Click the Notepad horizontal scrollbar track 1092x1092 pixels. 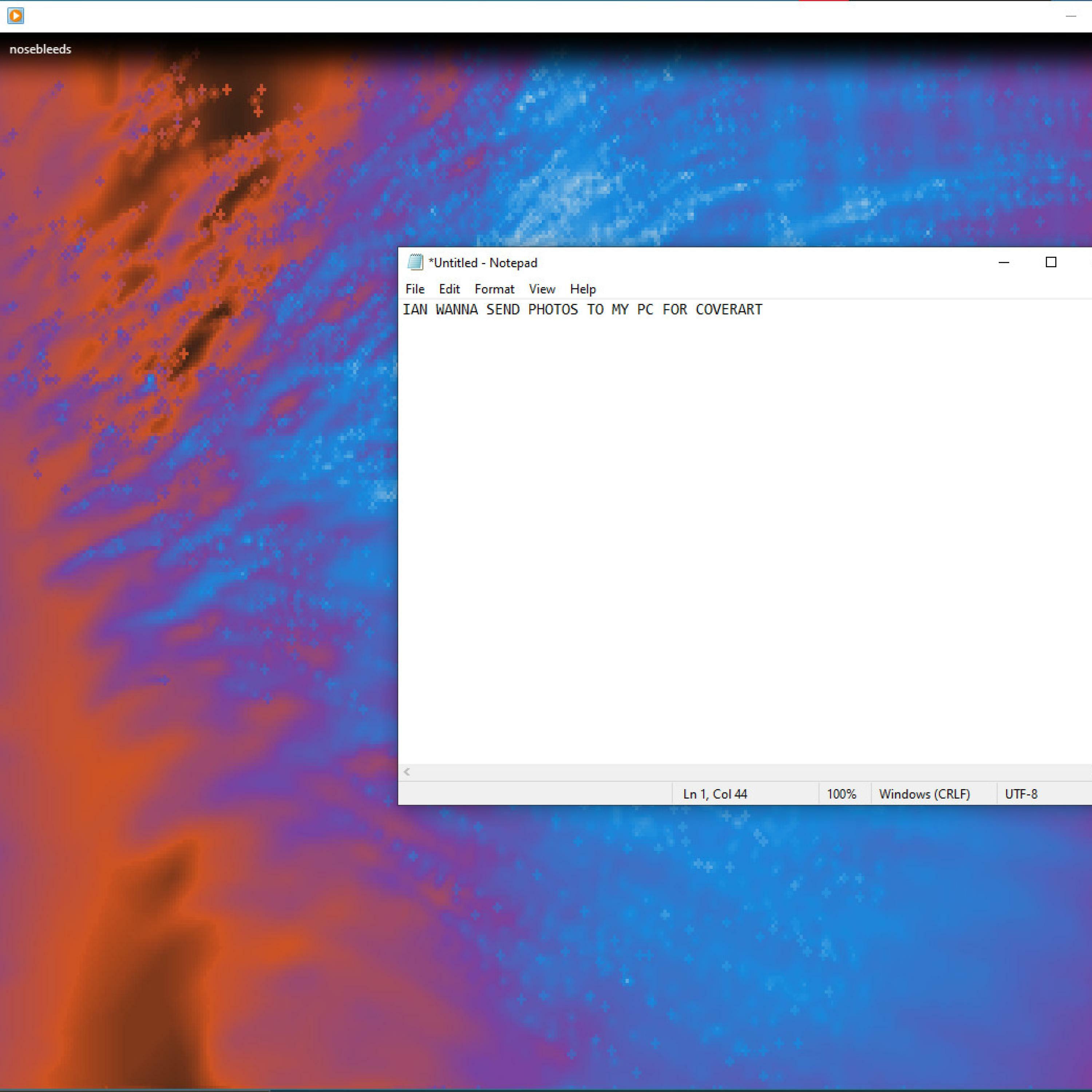(735, 772)
